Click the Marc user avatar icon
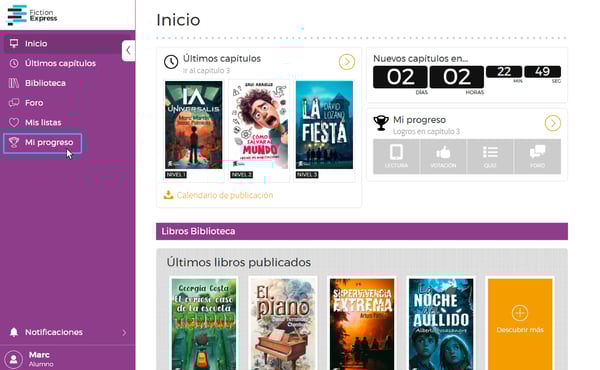 [x=14, y=359]
